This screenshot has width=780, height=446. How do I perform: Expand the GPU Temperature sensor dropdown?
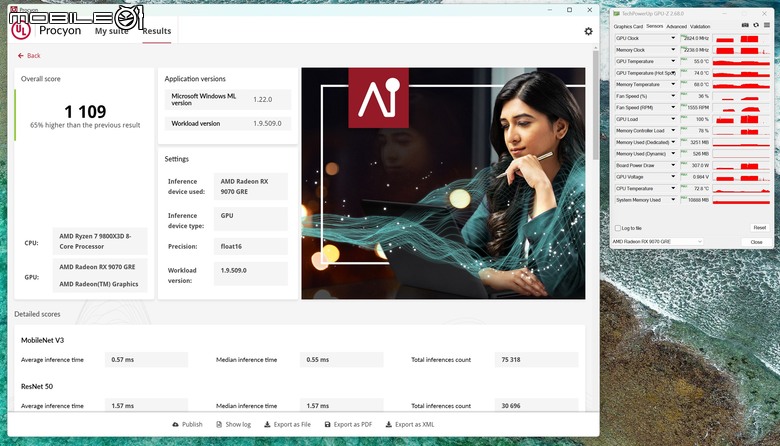point(673,61)
